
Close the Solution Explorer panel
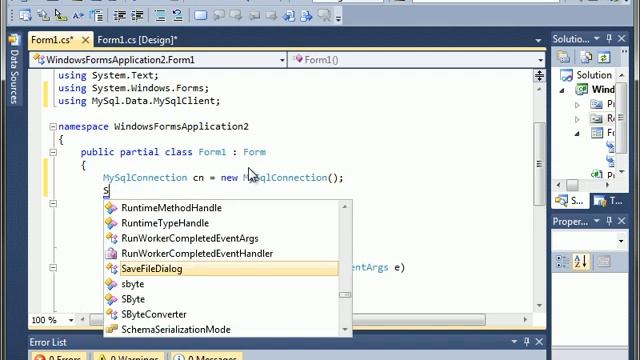(x=622, y=39)
